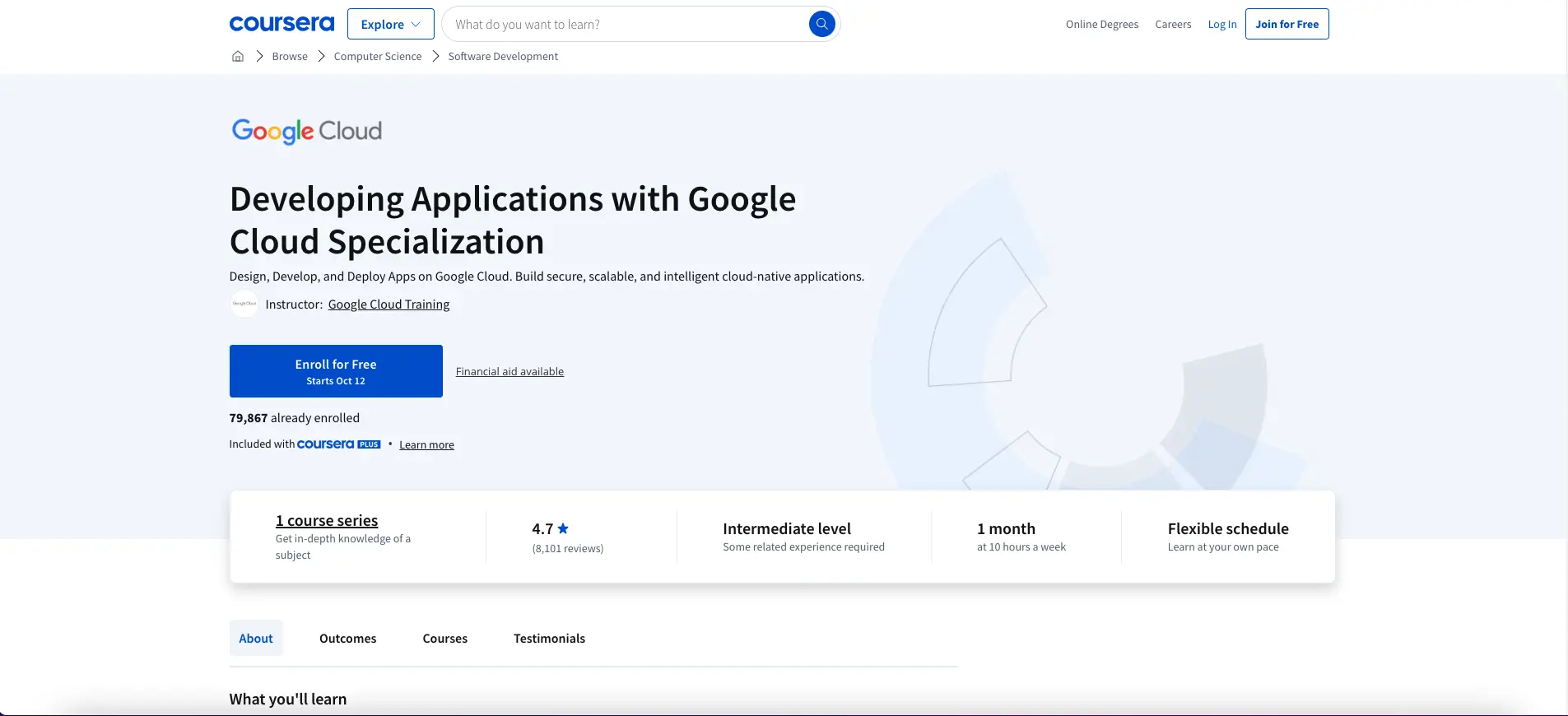Viewport: 1568px width, 716px height.
Task: Click the Google Cloud logo
Action: point(306,131)
